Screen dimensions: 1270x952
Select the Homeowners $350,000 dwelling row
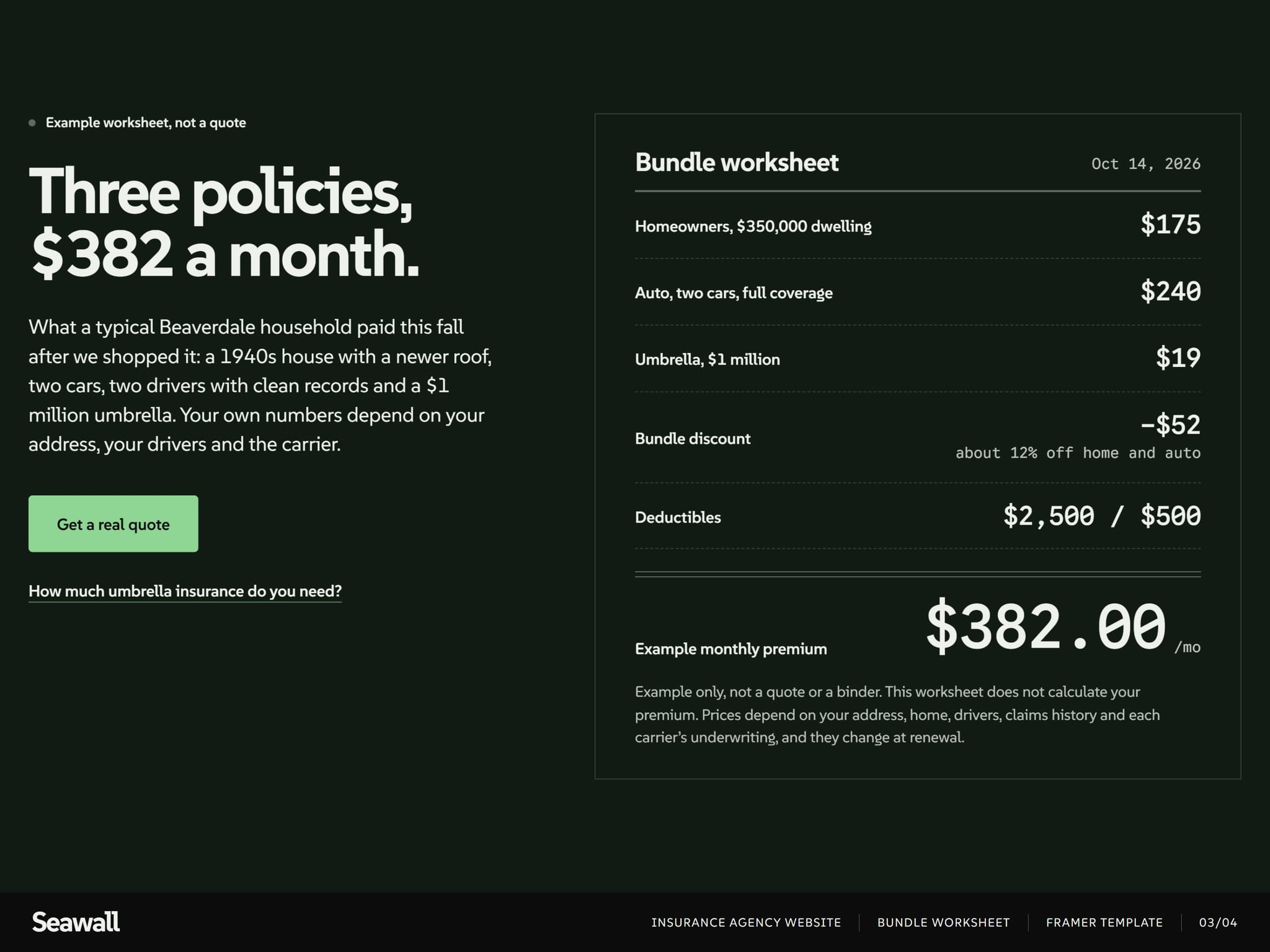click(x=918, y=226)
